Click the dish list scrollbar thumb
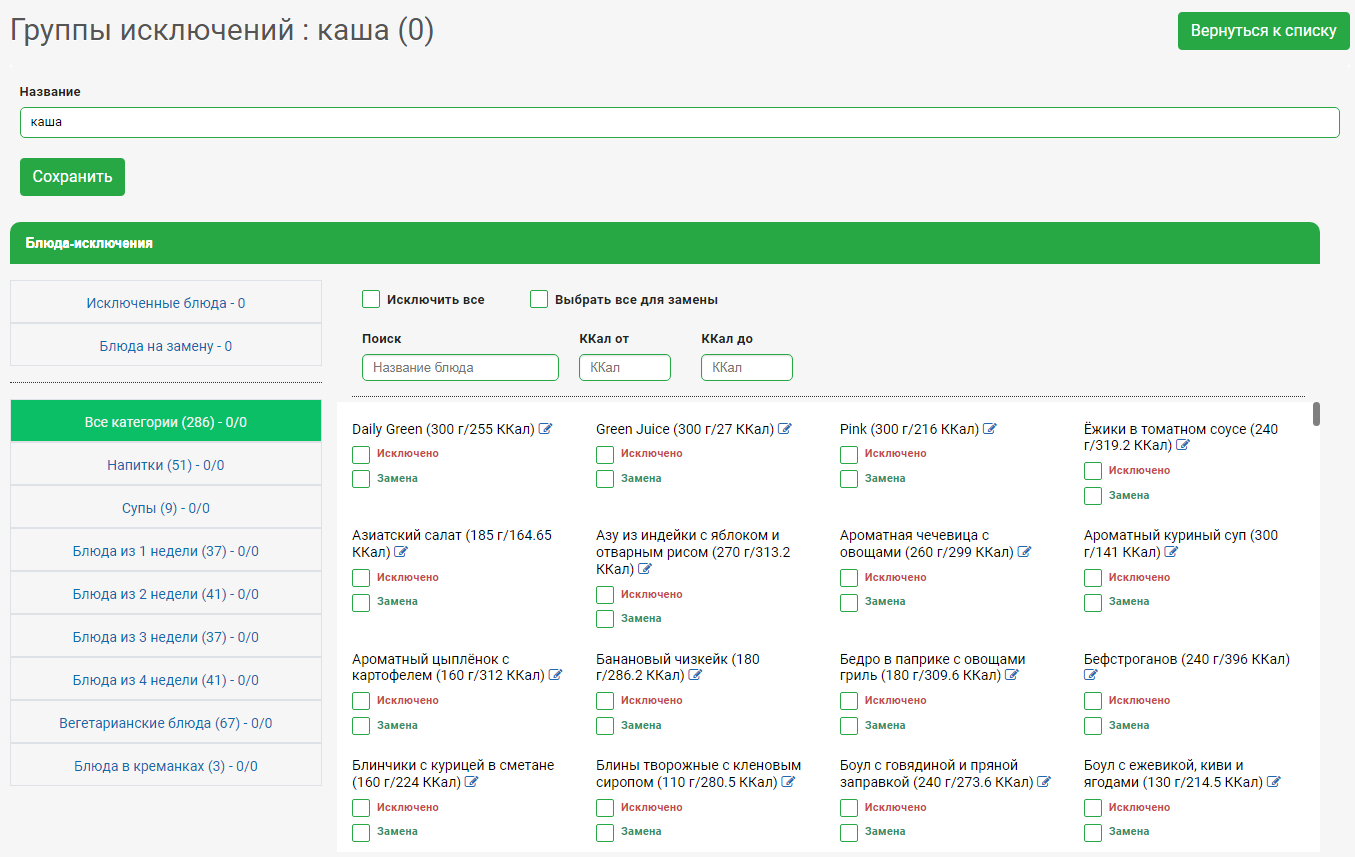Viewport: 1355px width, 857px height. (x=1317, y=414)
